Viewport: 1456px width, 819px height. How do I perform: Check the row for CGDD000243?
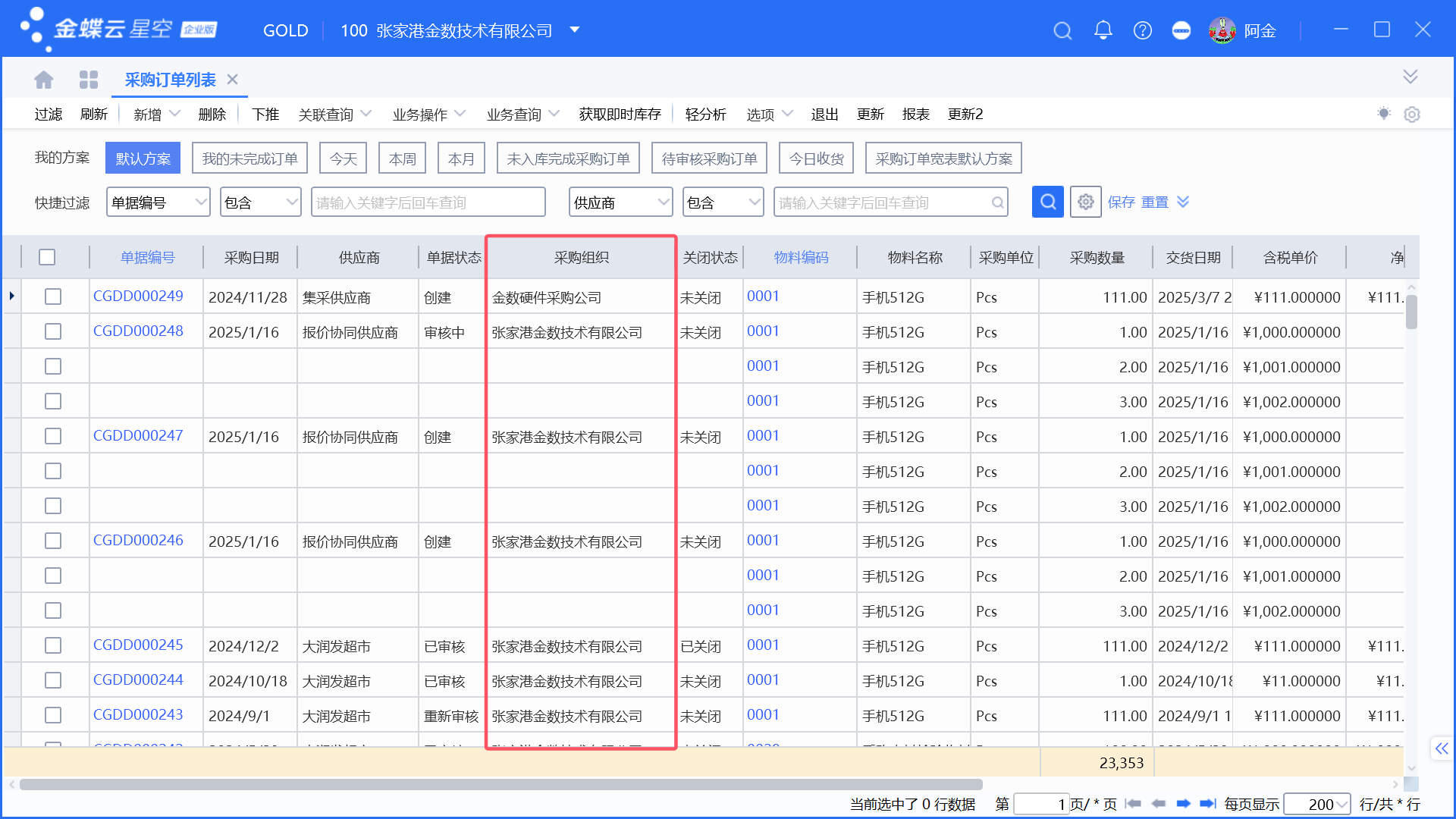(53, 715)
